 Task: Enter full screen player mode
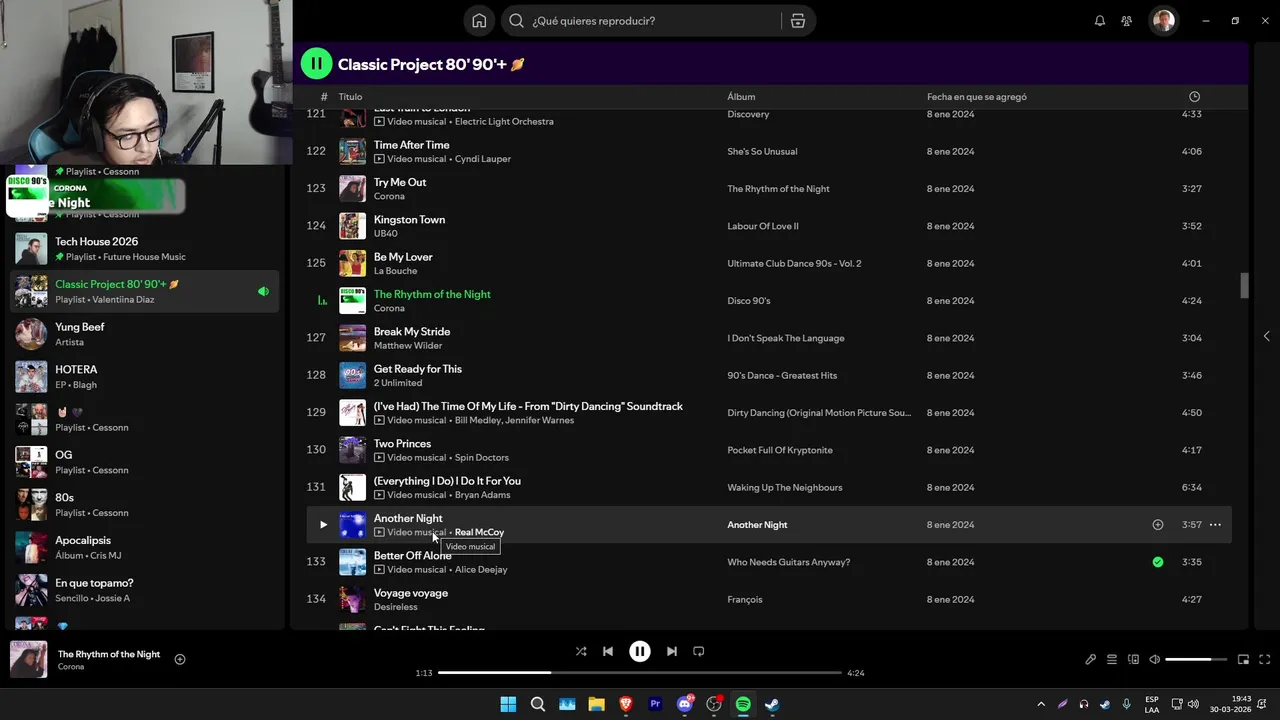[1265, 659]
